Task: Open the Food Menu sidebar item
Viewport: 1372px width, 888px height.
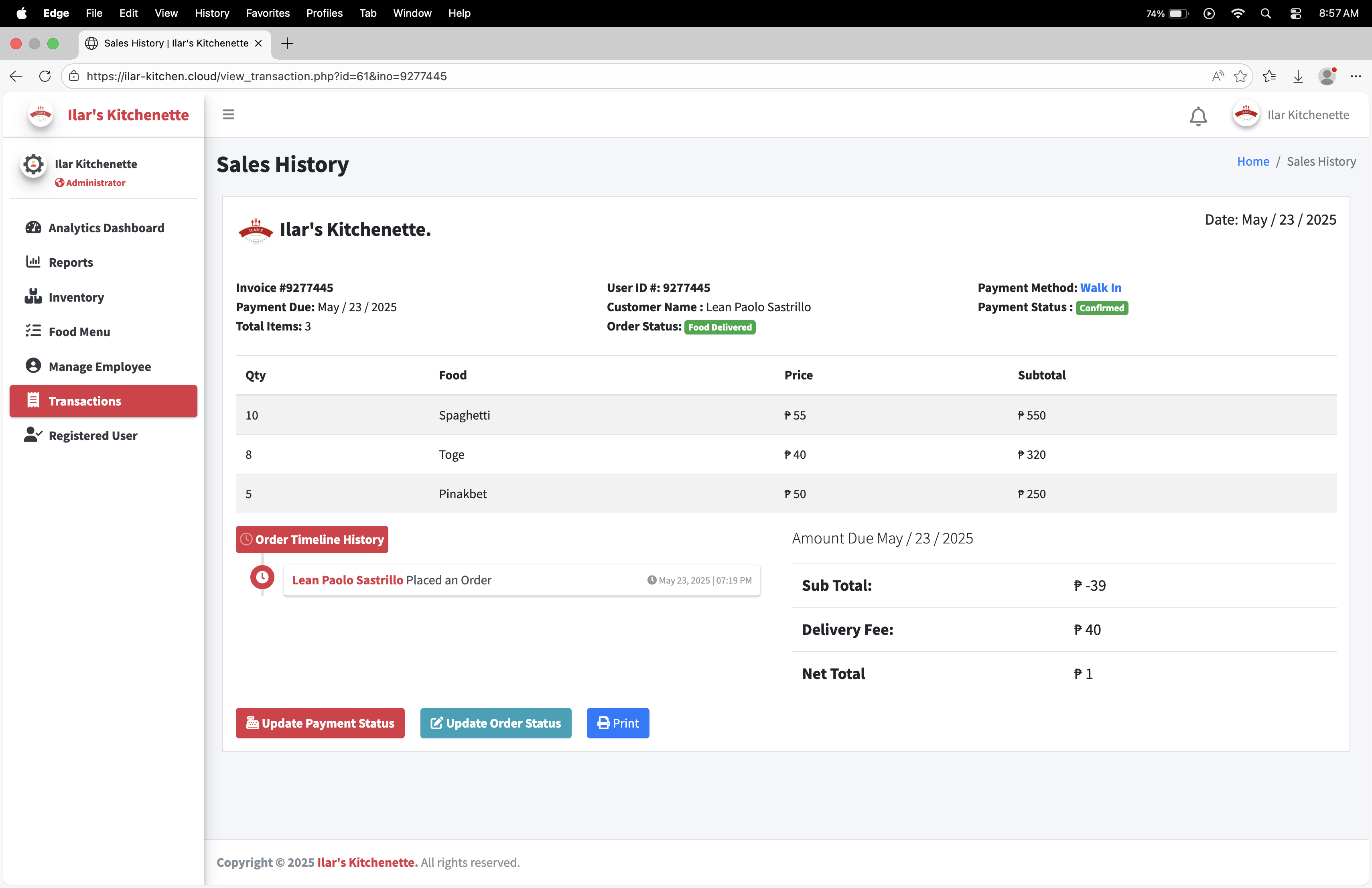Action: [79, 332]
